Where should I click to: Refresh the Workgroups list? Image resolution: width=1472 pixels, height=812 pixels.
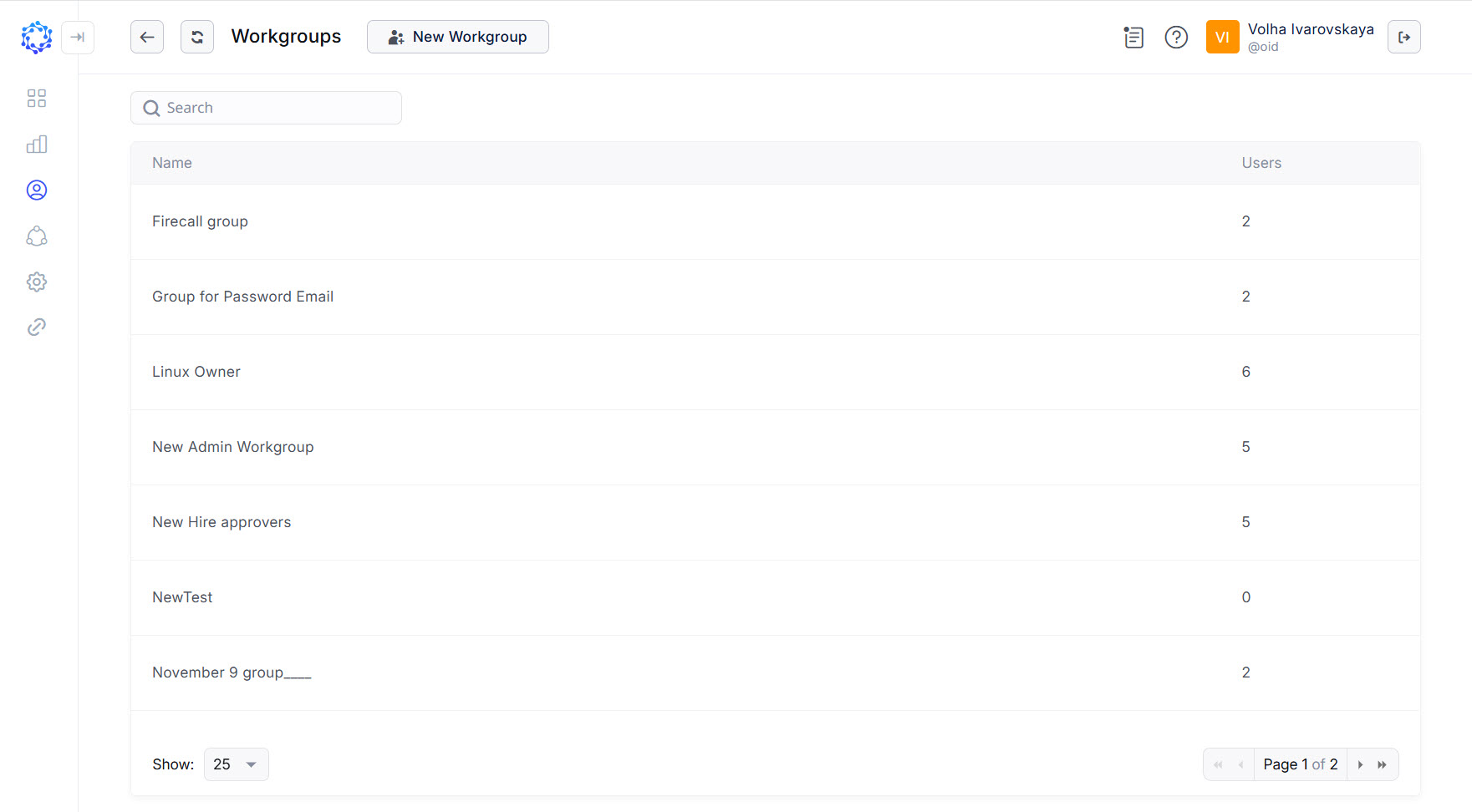(197, 37)
